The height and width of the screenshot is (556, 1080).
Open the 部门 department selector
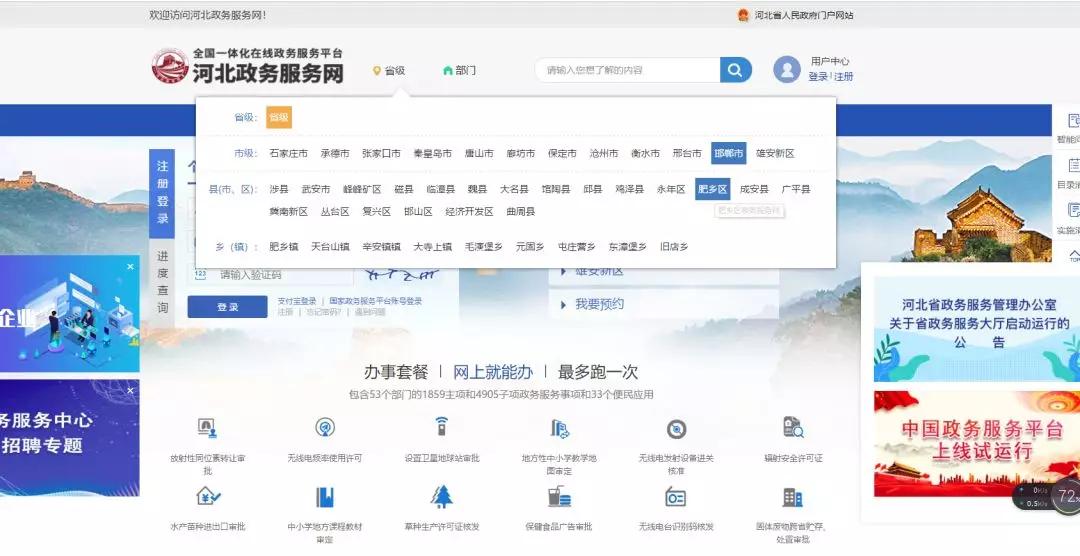(x=459, y=71)
